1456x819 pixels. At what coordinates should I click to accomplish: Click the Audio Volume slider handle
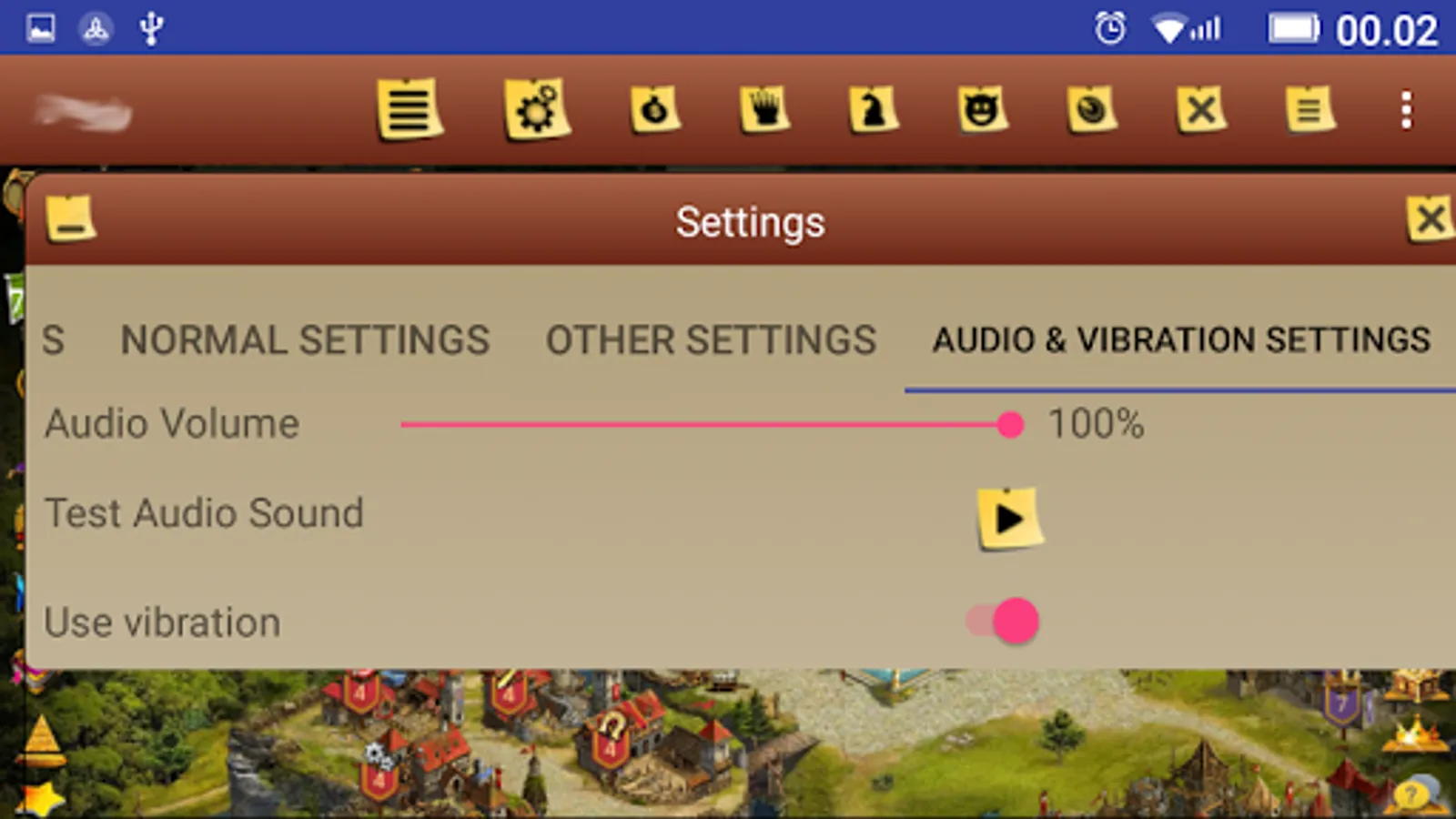(x=1010, y=425)
